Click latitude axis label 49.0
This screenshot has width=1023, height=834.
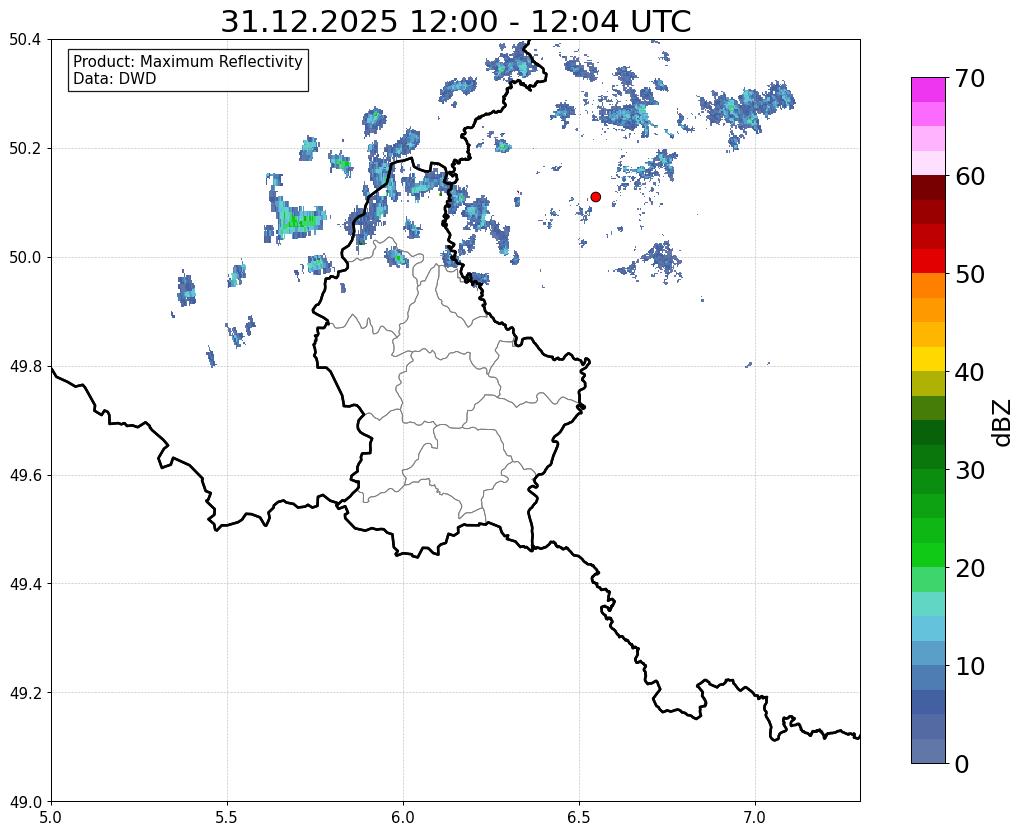point(25,801)
